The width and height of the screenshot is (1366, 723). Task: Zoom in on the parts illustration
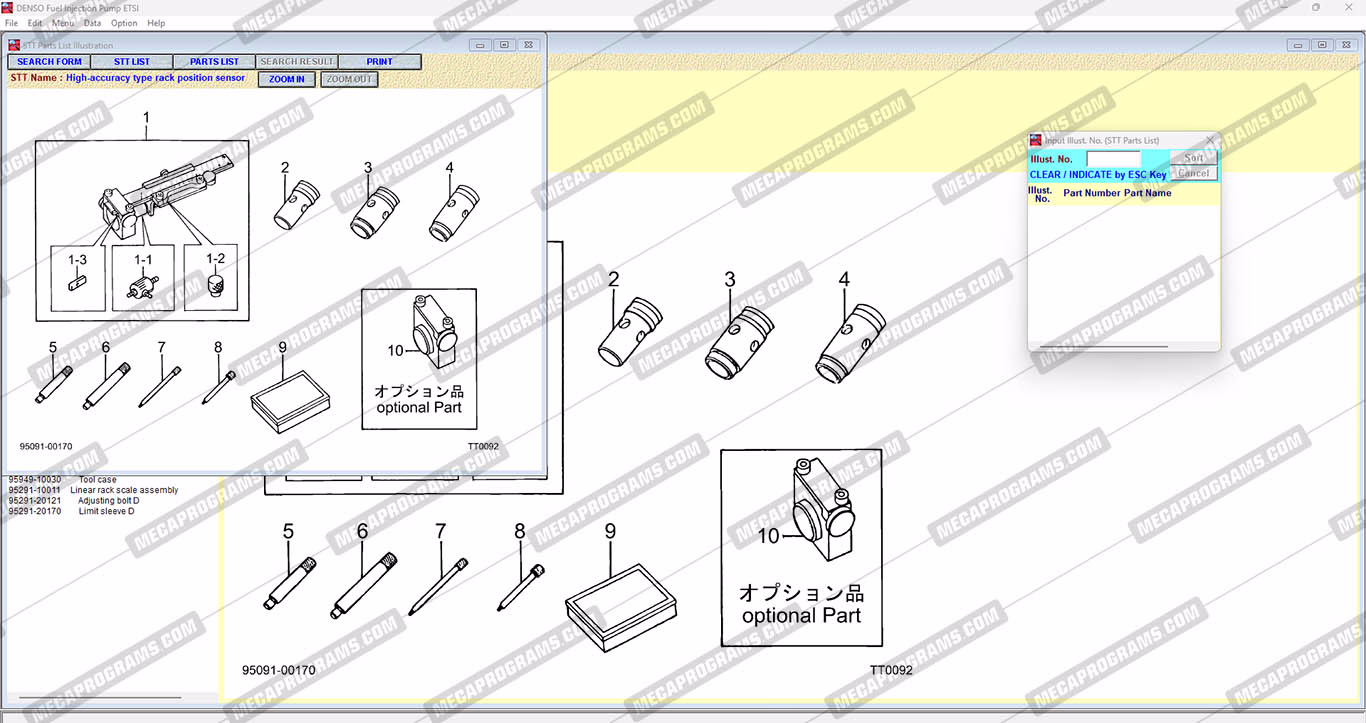coord(287,79)
